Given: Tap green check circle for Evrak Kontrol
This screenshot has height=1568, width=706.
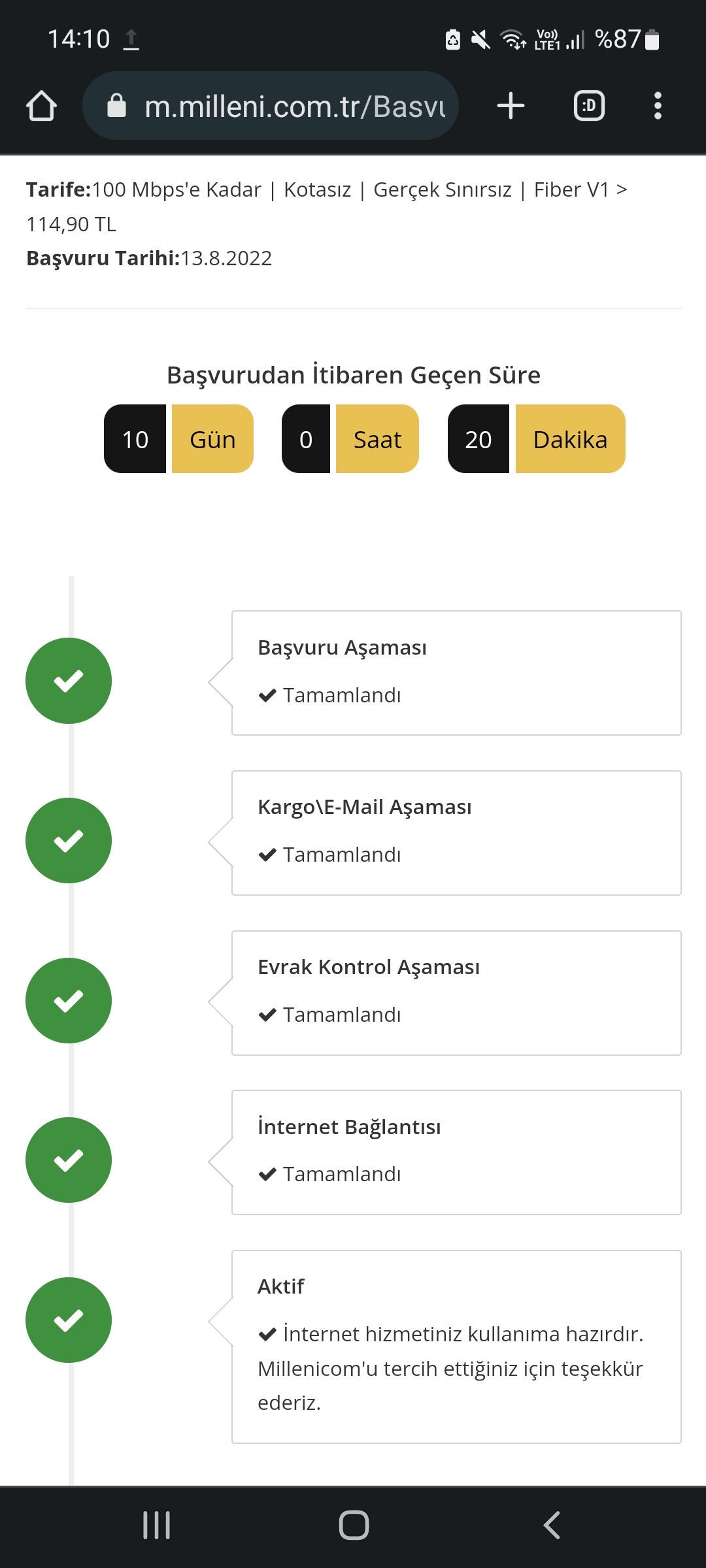Looking at the screenshot, I should [69, 1000].
